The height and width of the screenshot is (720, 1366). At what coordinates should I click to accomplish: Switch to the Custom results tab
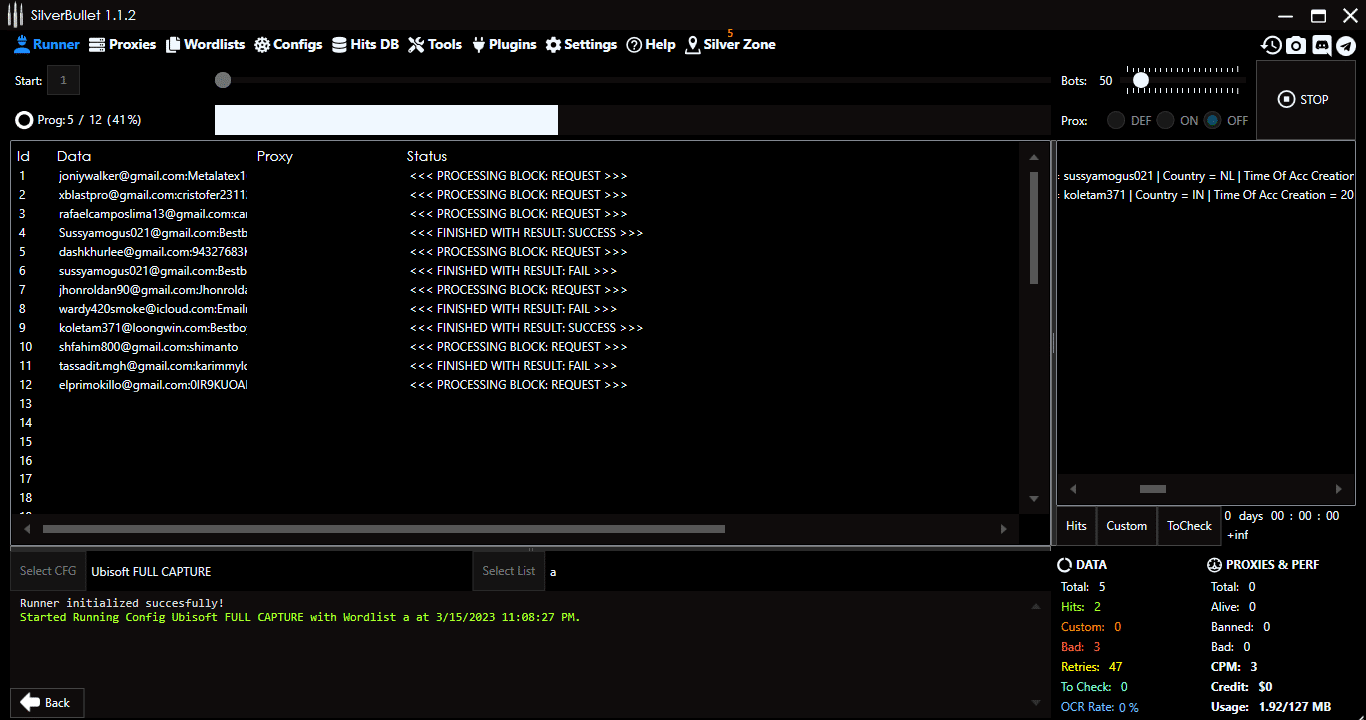pyautogui.click(x=1126, y=525)
